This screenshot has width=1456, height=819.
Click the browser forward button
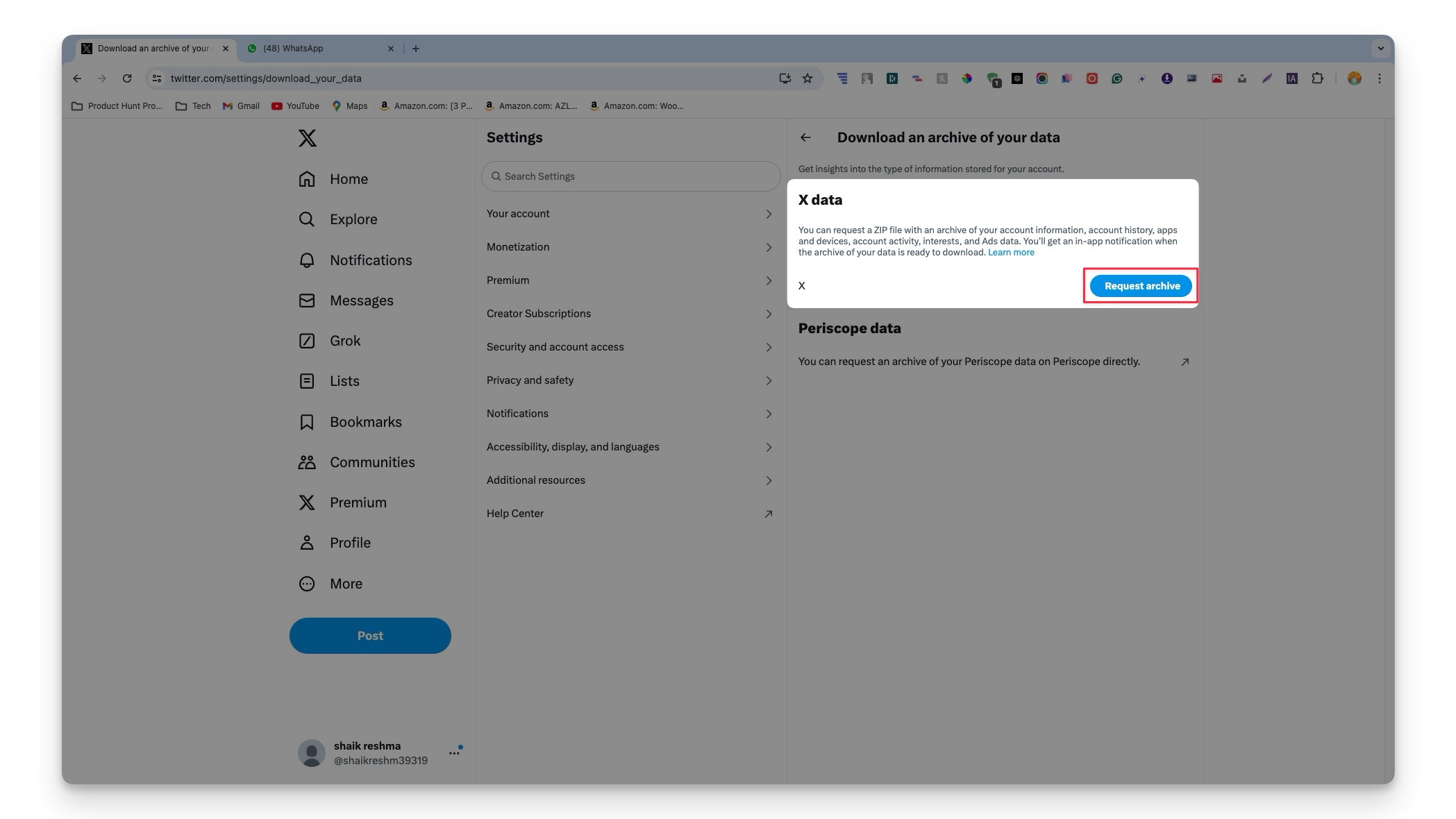click(102, 78)
